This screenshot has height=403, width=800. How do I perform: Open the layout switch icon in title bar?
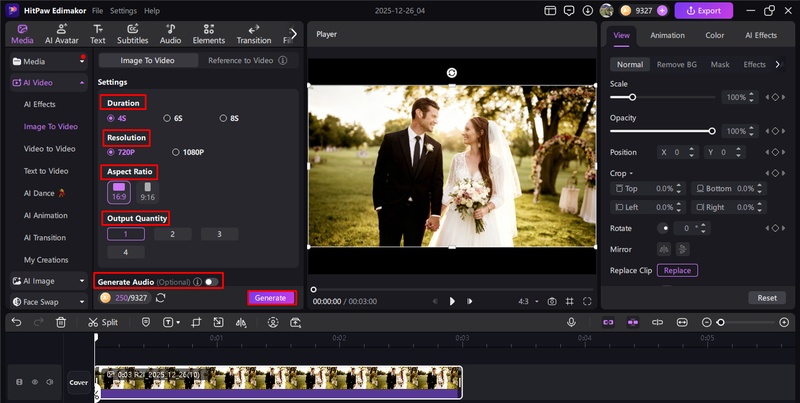(x=550, y=11)
